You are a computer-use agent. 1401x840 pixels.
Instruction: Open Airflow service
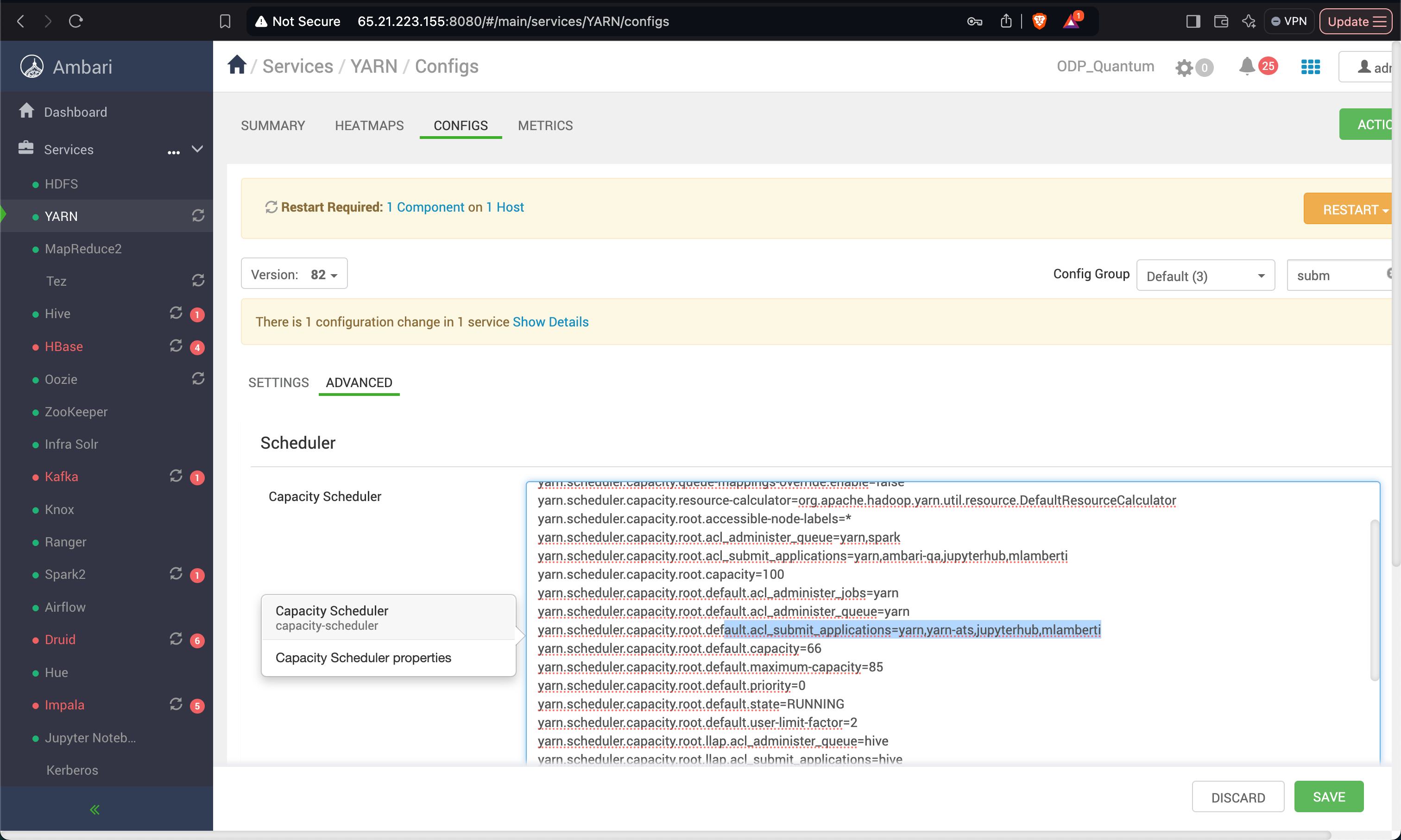coord(65,607)
